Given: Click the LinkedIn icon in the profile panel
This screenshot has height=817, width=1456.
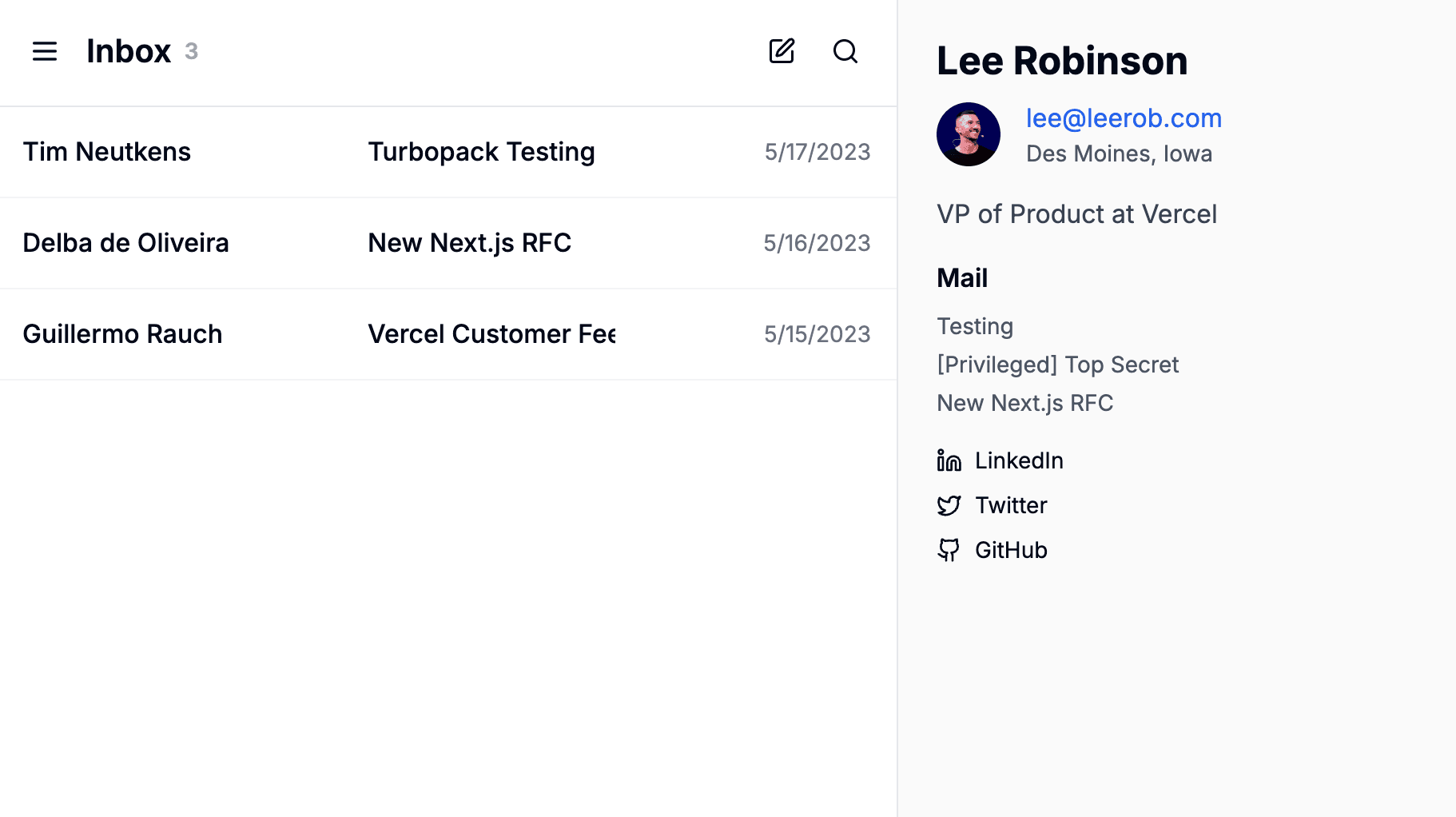Looking at the screenshot, I should pos(949,460).
